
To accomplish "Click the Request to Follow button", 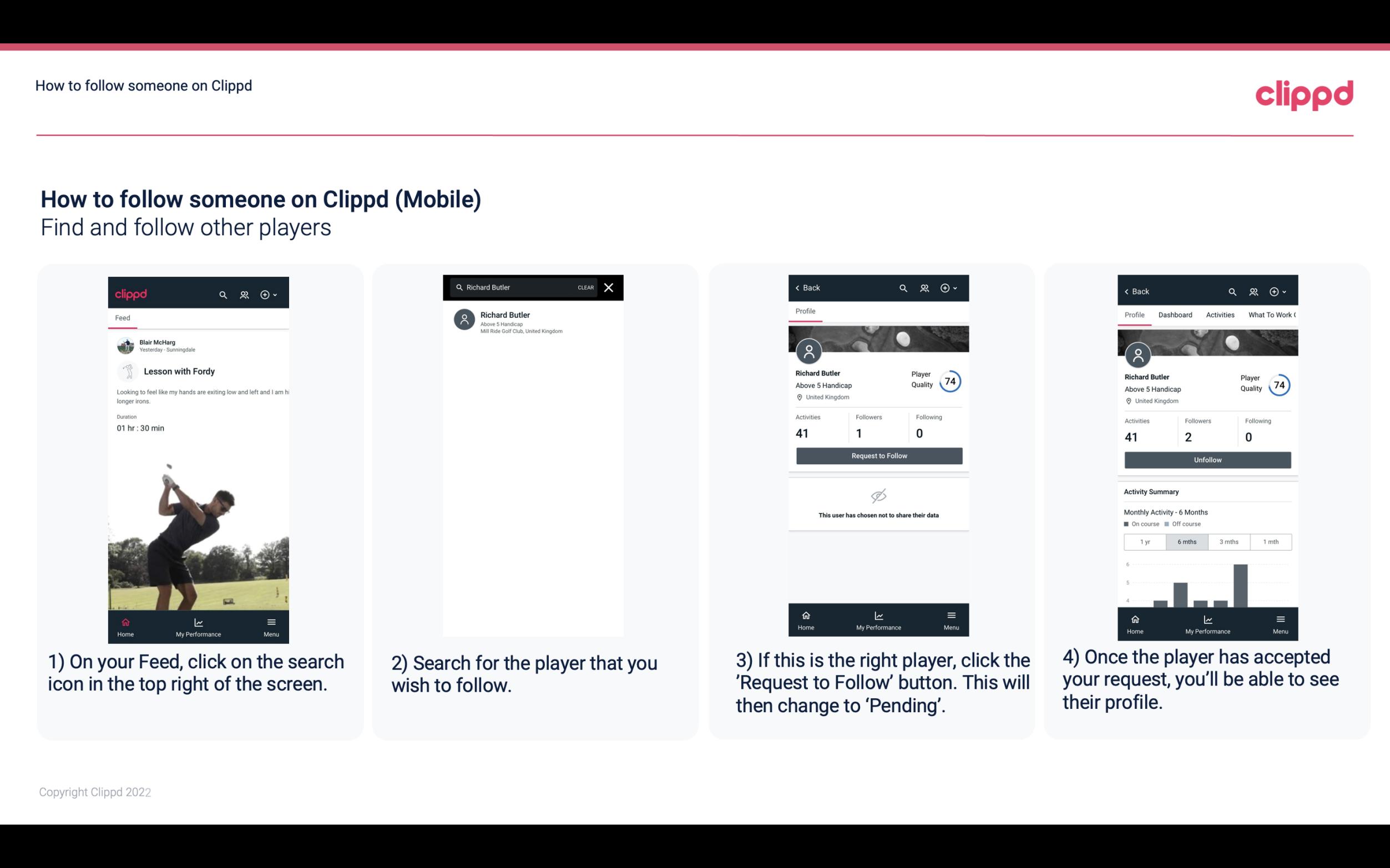I will 878,455.
